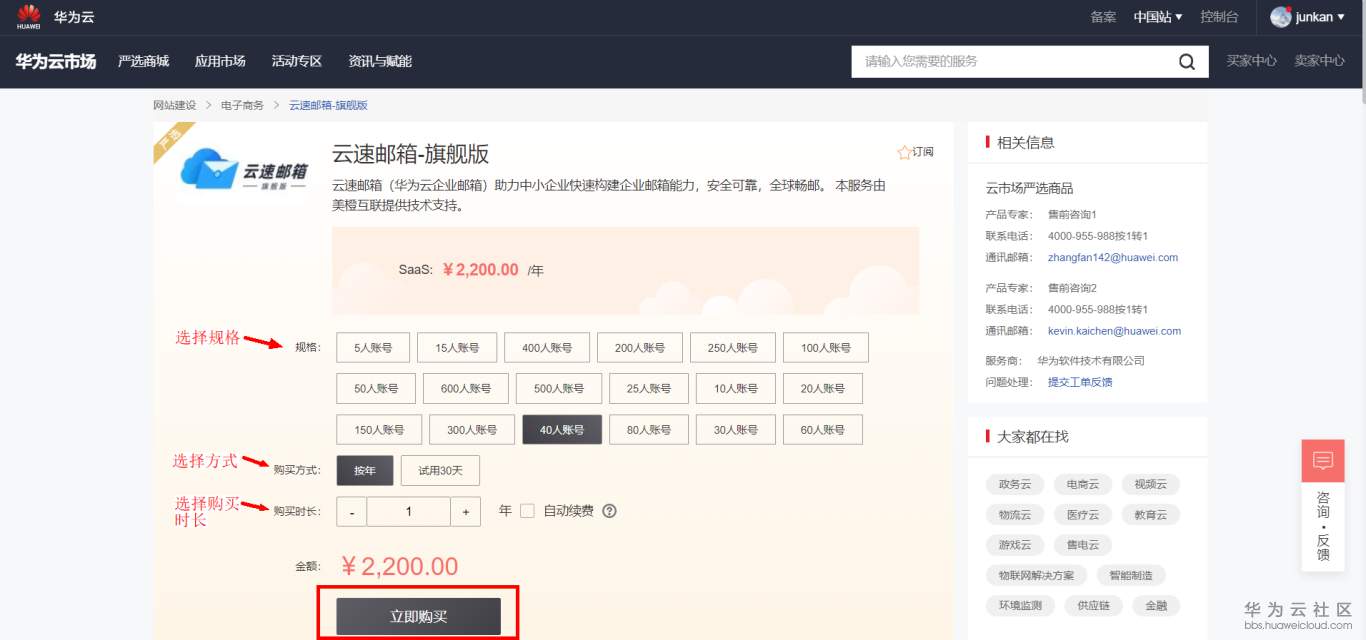Decrease purchase duration with minus button
The height and width of the screenshot is (640, 1366).
352,511
